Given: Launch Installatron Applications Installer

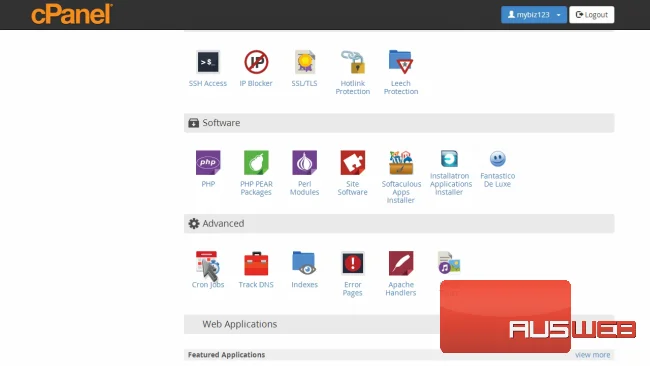Looking at the screenshot, I should coord(449,159).
